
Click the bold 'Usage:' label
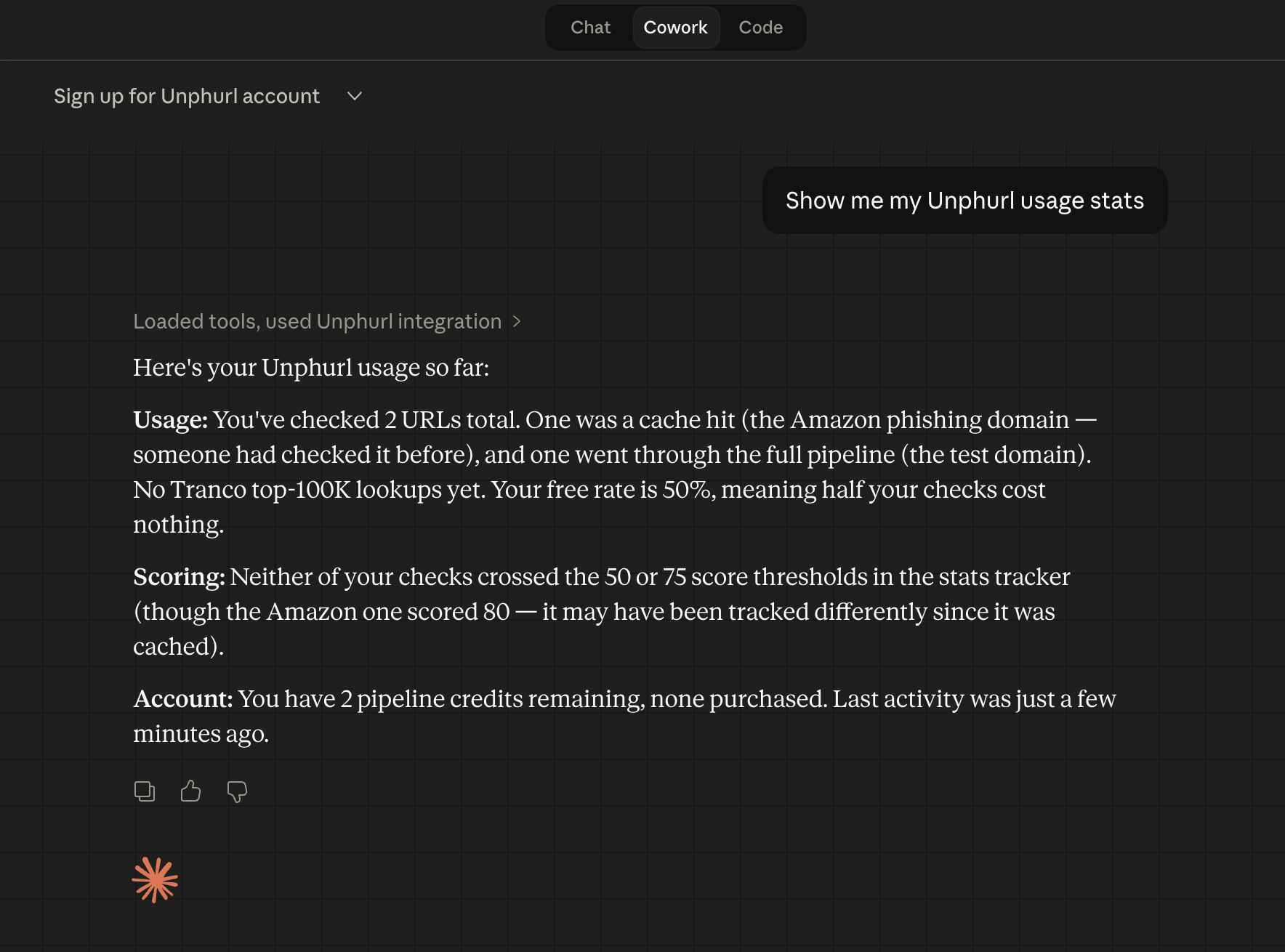click(x=171, y=420)
